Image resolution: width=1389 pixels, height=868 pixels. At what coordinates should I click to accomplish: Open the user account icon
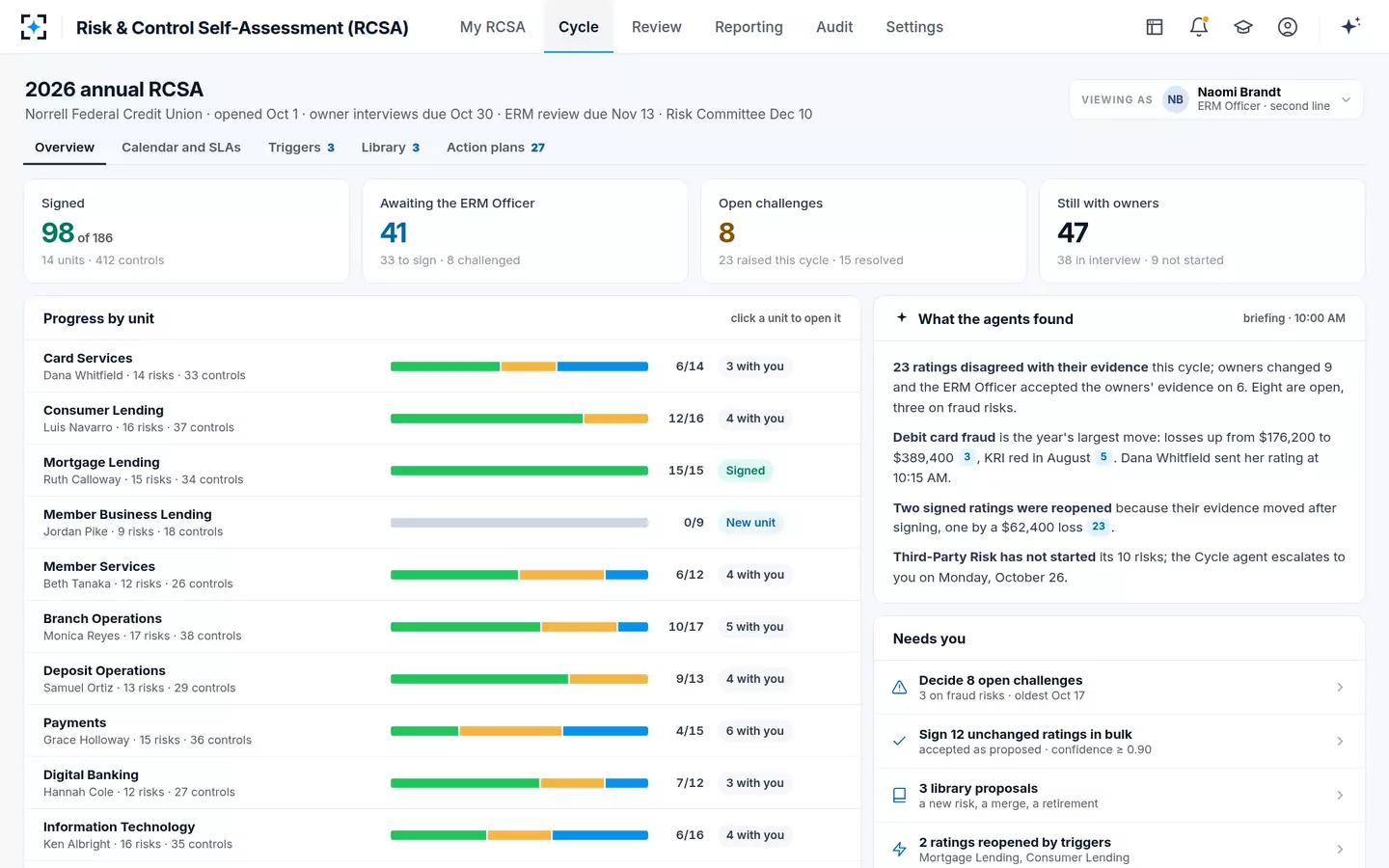point(1288,27)
